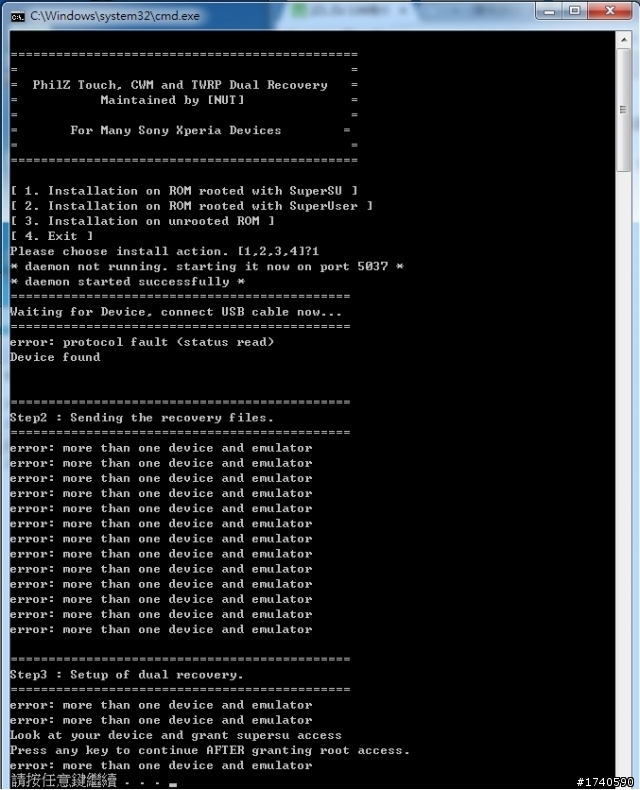Click the option 1 SuperSU installation line
This screenshot has width=640, height=790.
point(184,191)
